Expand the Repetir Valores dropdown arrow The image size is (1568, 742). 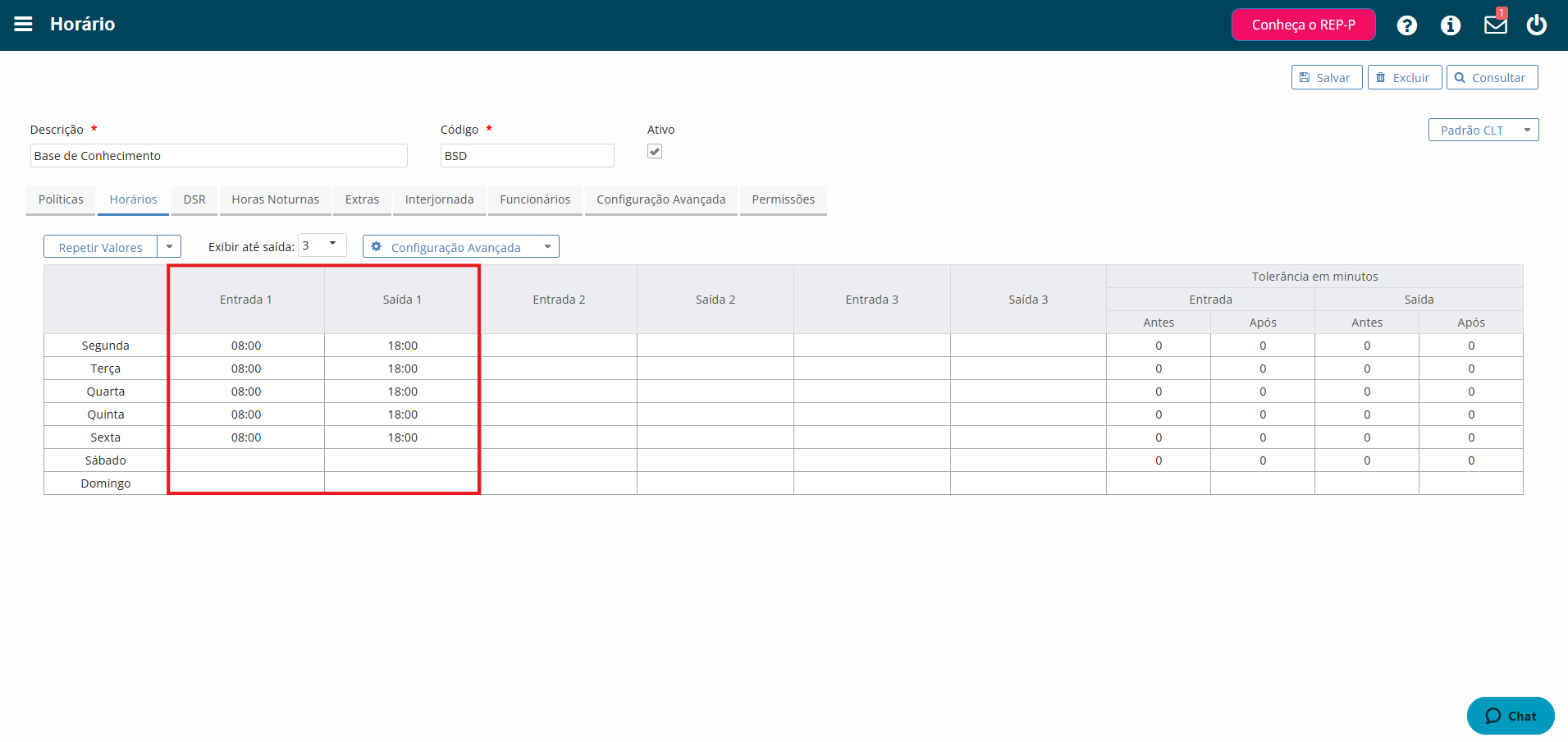click(169, 247)
